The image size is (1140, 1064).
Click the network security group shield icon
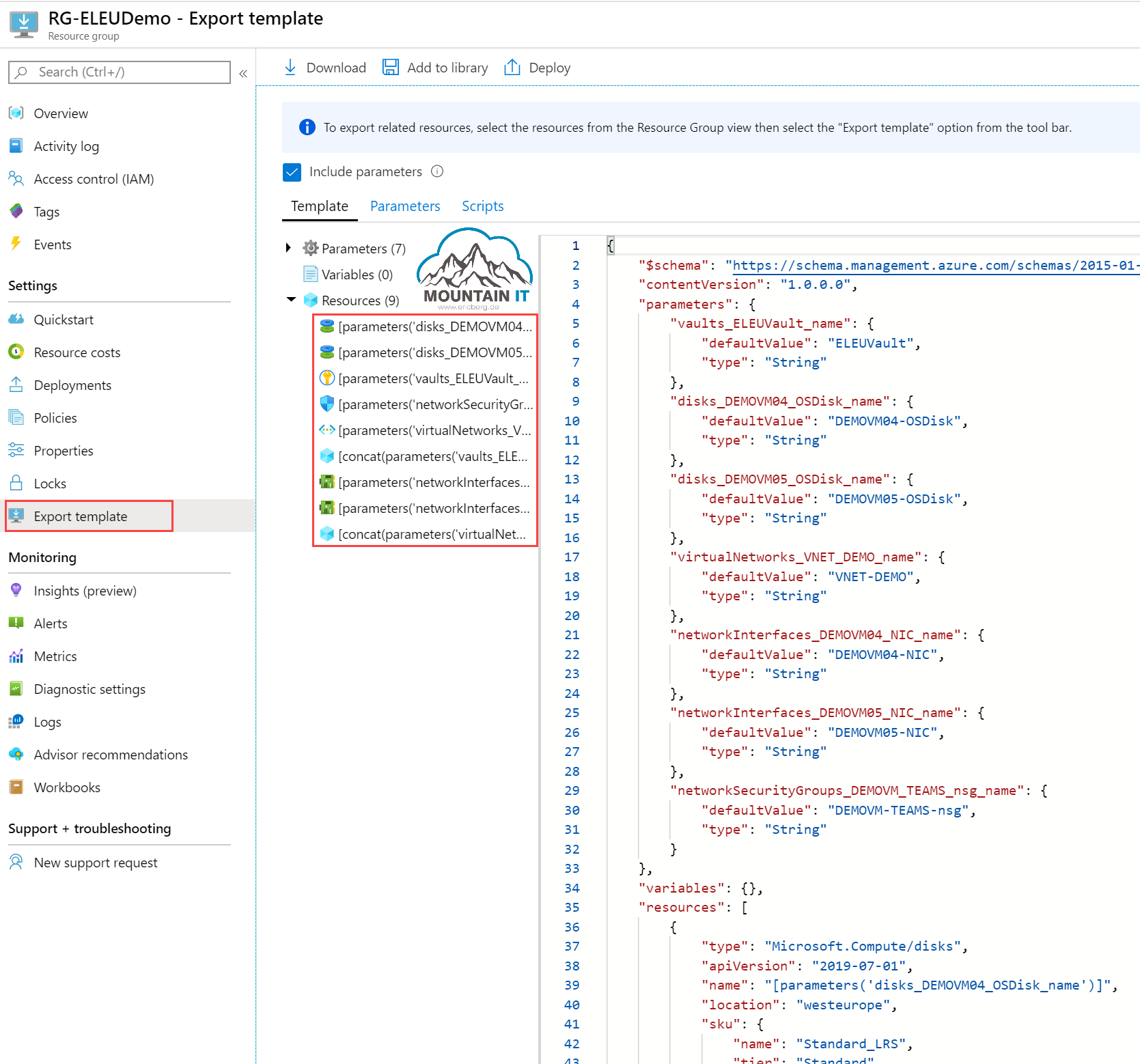point(327,404)
